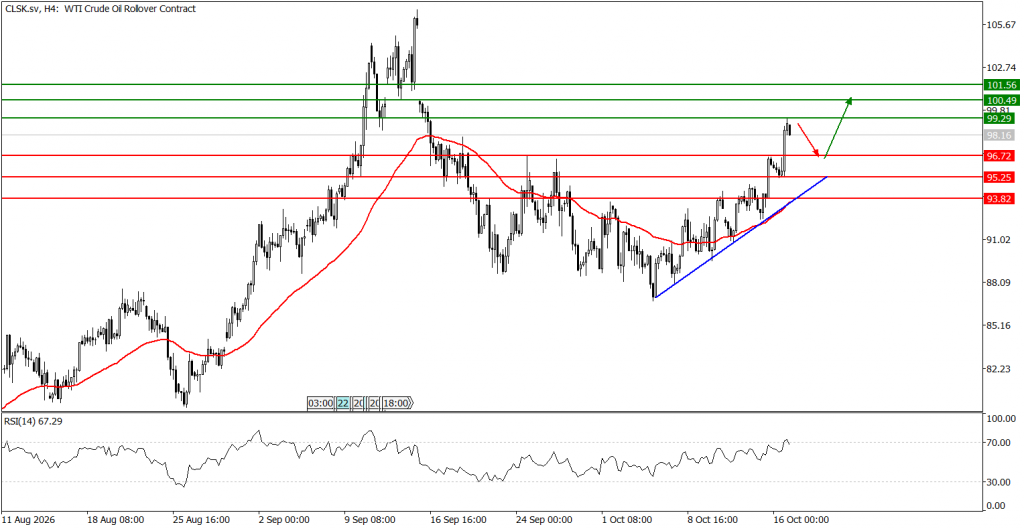Click the 105.67 price axis value
1024x529 pixels.
[1002, 25]
